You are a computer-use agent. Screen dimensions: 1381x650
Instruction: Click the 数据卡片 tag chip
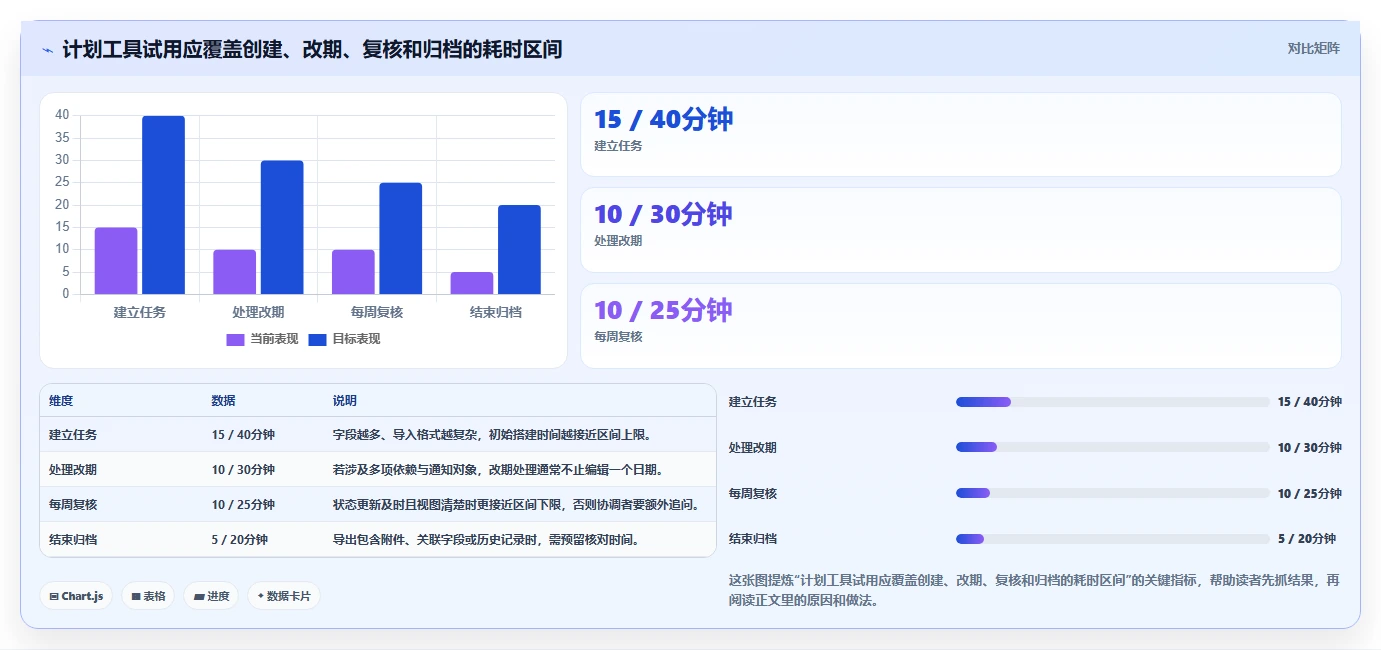tap(284, 596)
